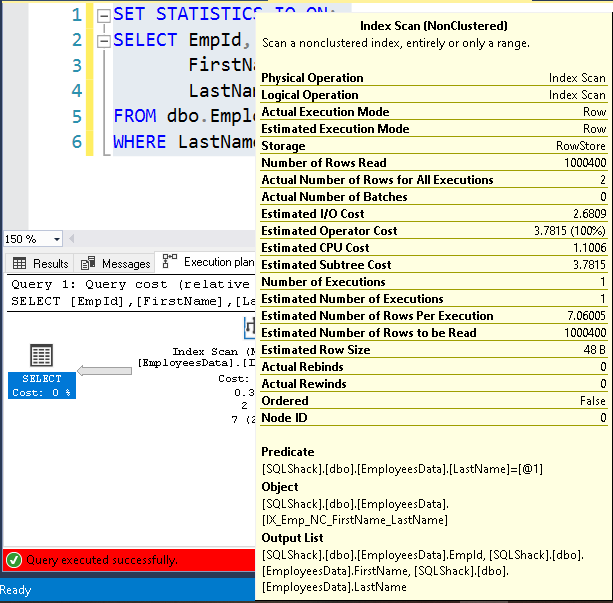Click the FROM keyword on line 5
Screen dimensions: 613x603
(134, 116)
